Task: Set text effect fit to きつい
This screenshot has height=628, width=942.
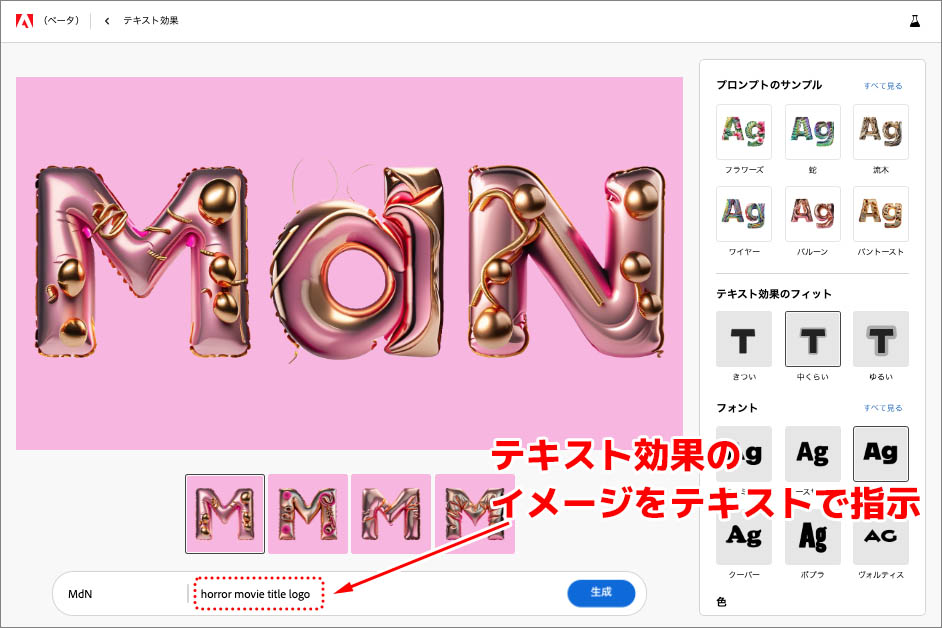Action: click(743, 339)
